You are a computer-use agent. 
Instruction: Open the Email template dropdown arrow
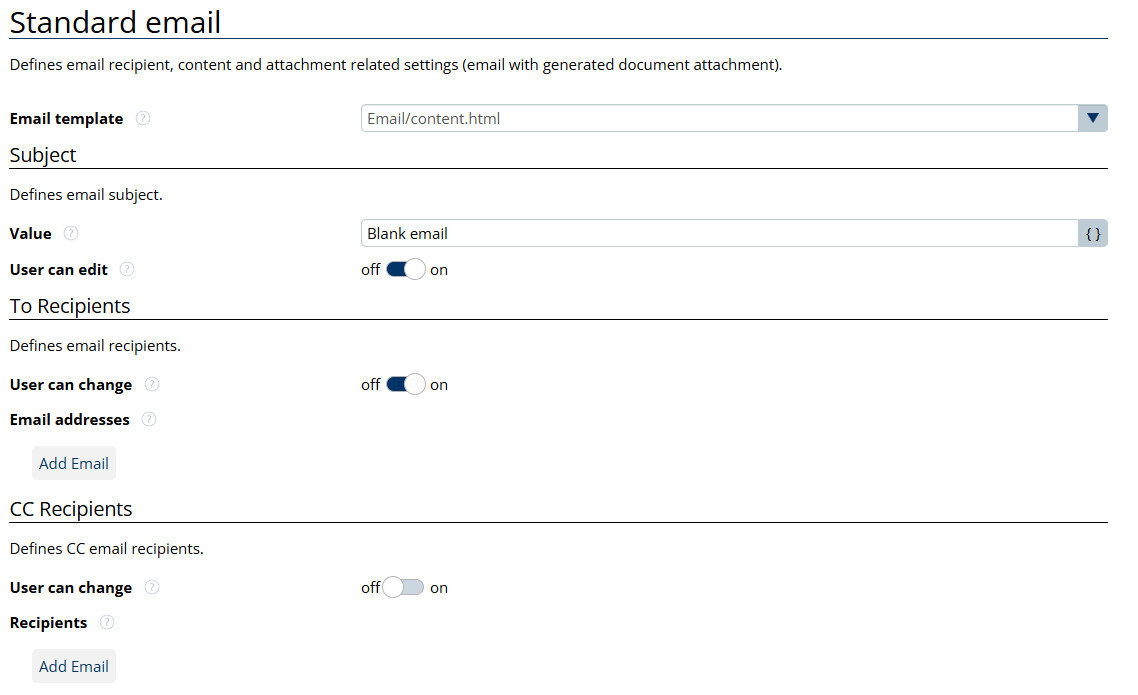pos(1093,119)
